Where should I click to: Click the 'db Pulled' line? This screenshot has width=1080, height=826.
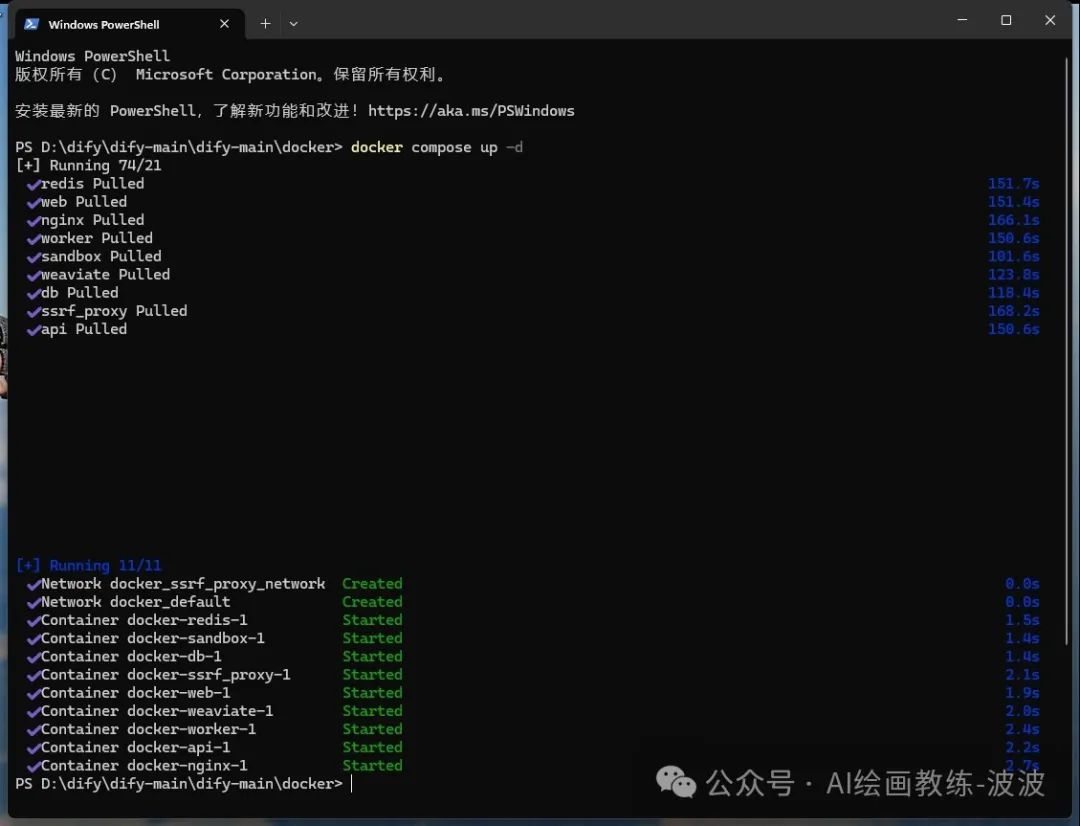pyautogui.click(x=73, y=293)
